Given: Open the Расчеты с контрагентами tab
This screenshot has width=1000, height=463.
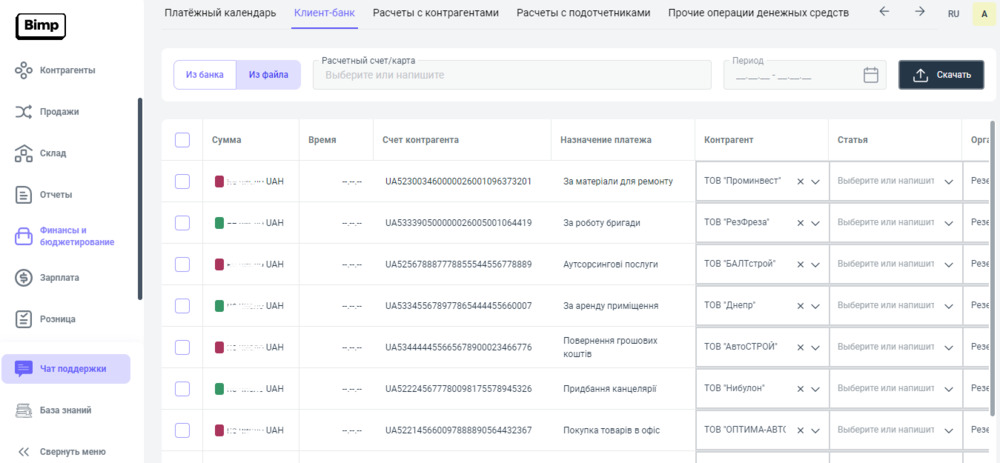Looking at the screenshot, I should pos(435,13).
